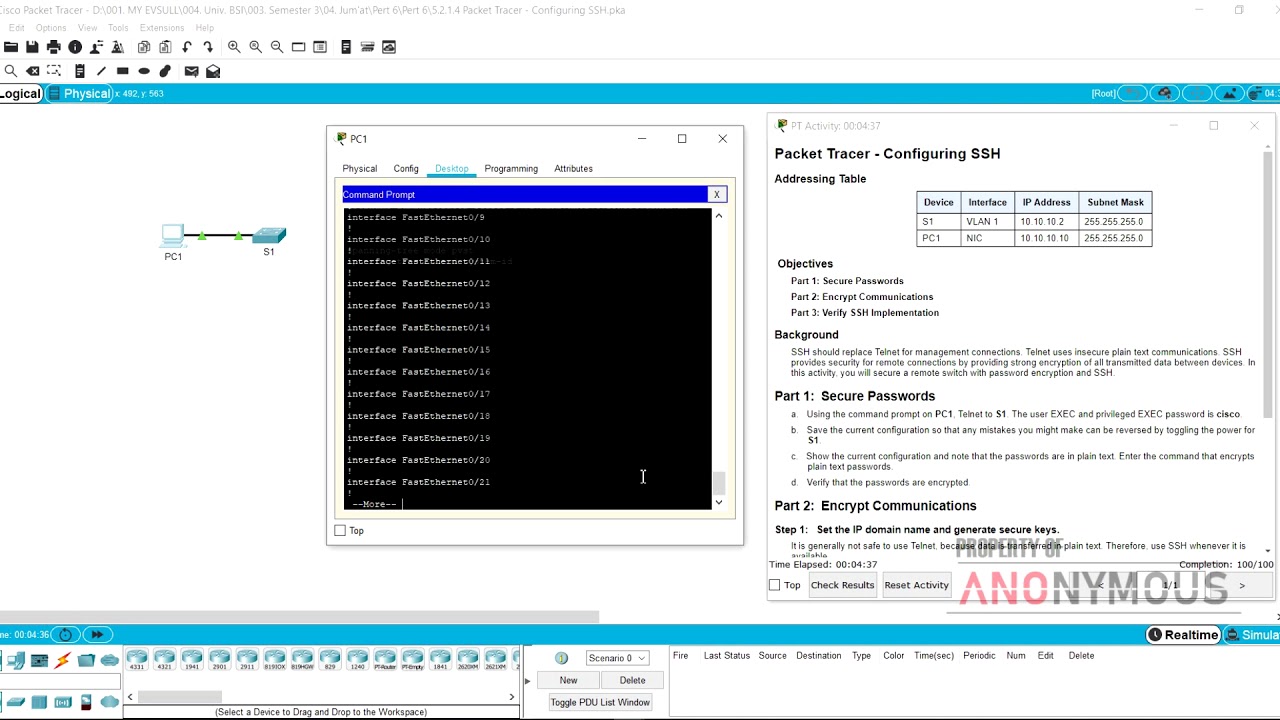1280x720 pixels.
Task: Open the Attributes tab in PC1
Action: [573, 169]
